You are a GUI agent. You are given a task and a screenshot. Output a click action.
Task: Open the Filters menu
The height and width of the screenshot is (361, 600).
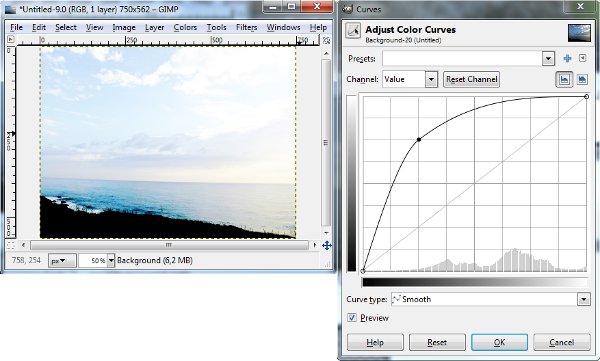click(x=246, y=28)
